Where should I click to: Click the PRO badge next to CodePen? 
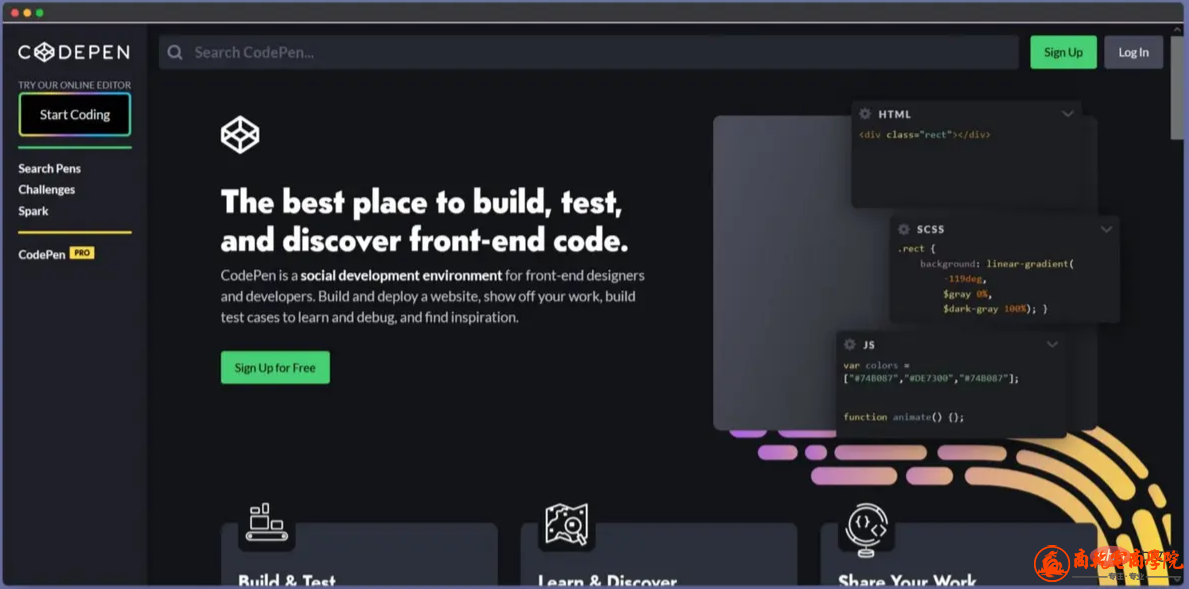82,253
